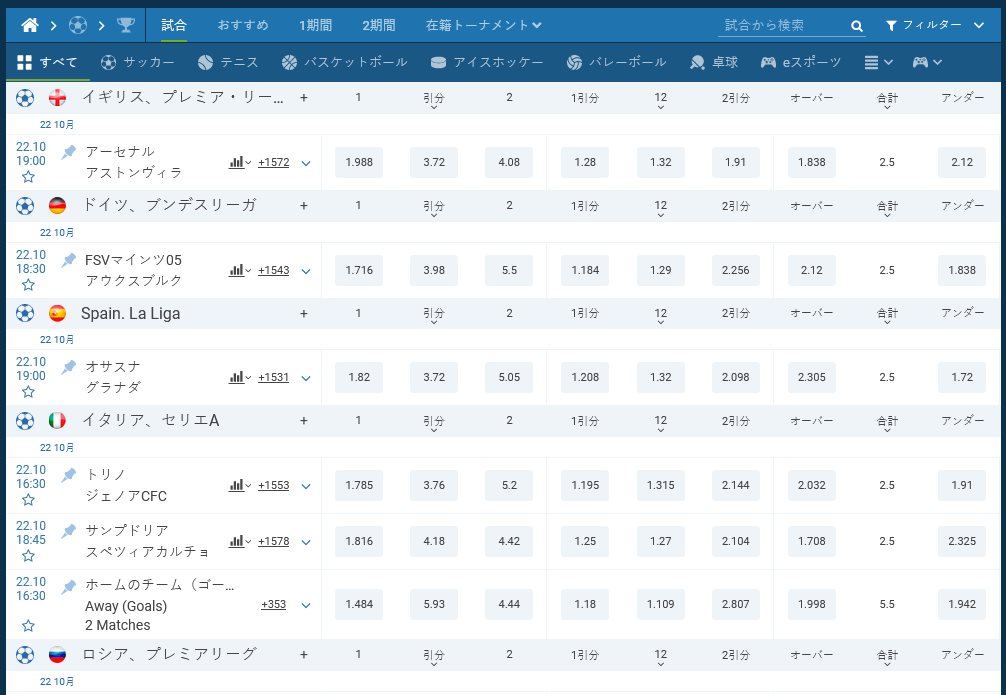1006x695 pixels.
Task: Pin the トリノ match
Action: point(69,475)
